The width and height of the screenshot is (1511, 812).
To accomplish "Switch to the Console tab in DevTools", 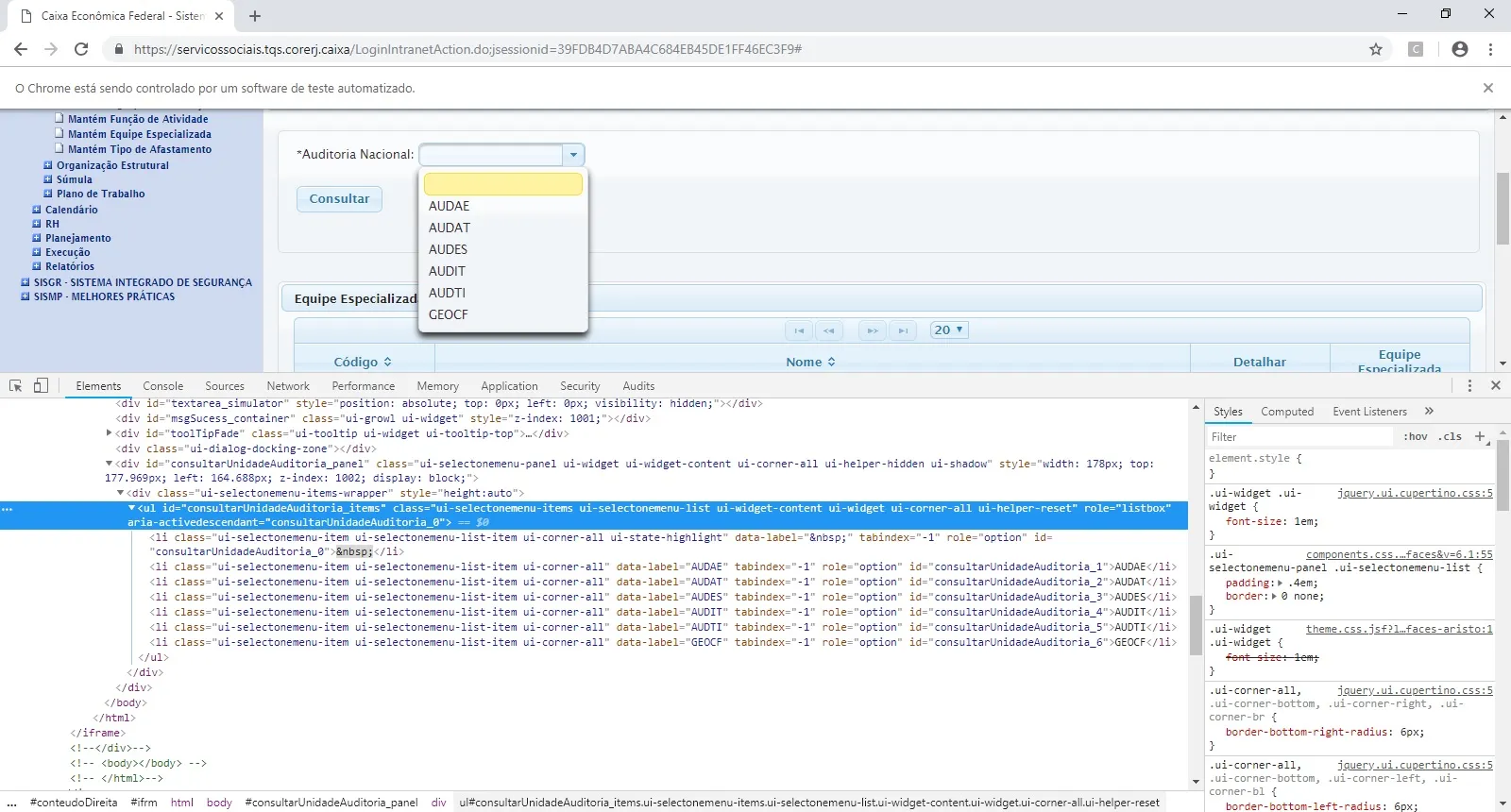I will click(162, 386).
